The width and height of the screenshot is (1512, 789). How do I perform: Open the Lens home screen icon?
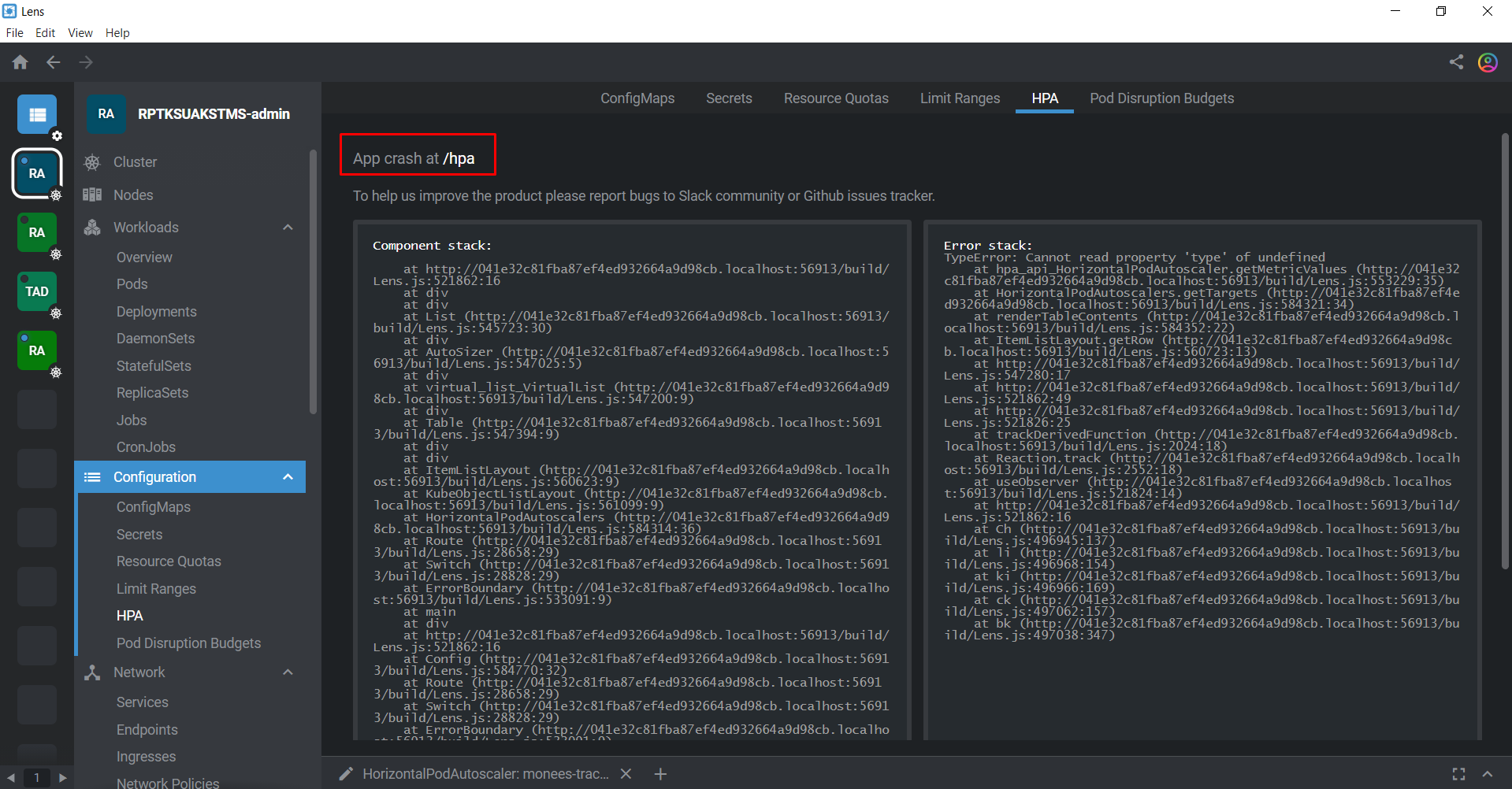20,61
